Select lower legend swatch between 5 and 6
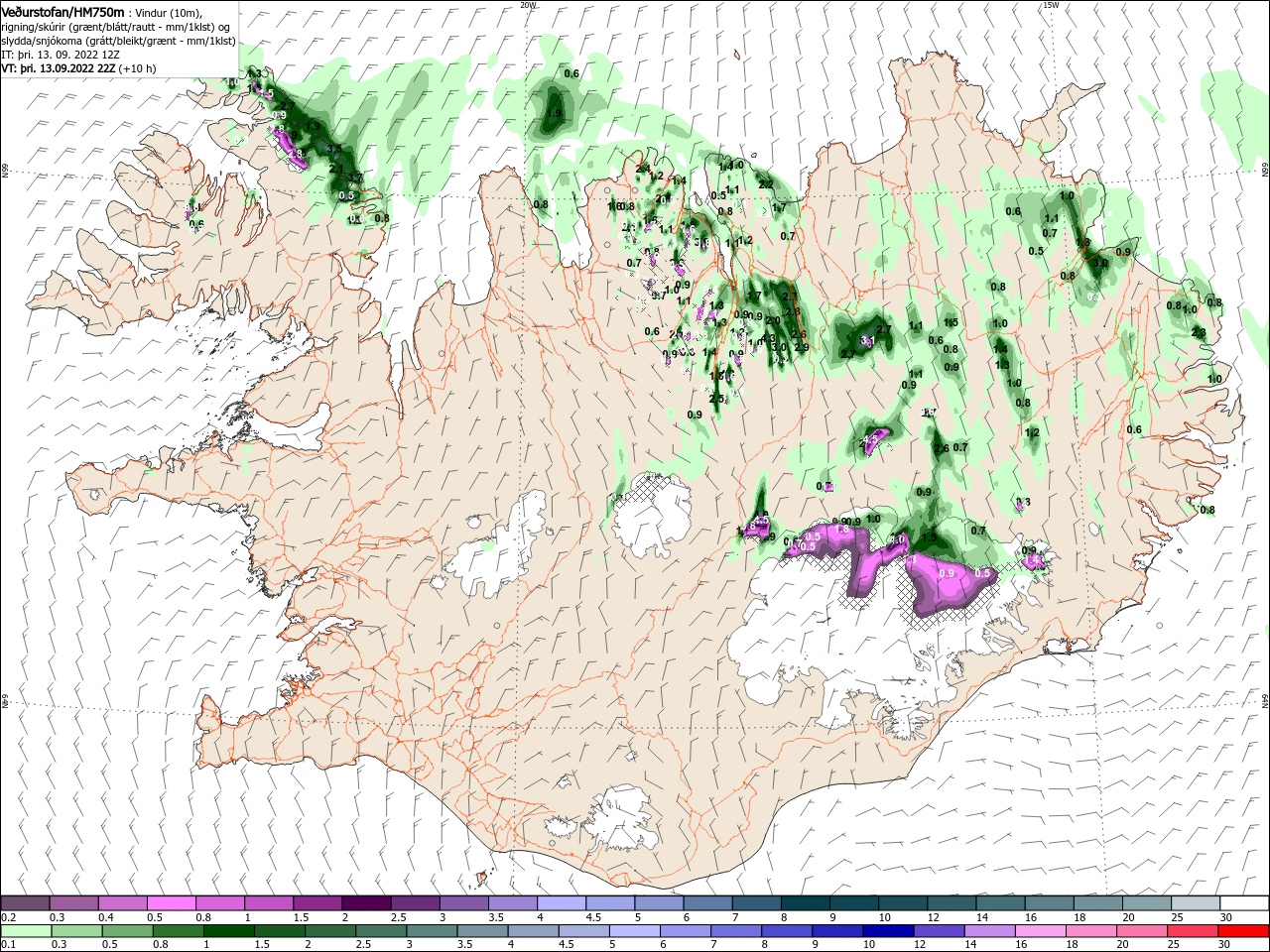The width and height of the screenshot is (1270, 952). click(633, 931)
